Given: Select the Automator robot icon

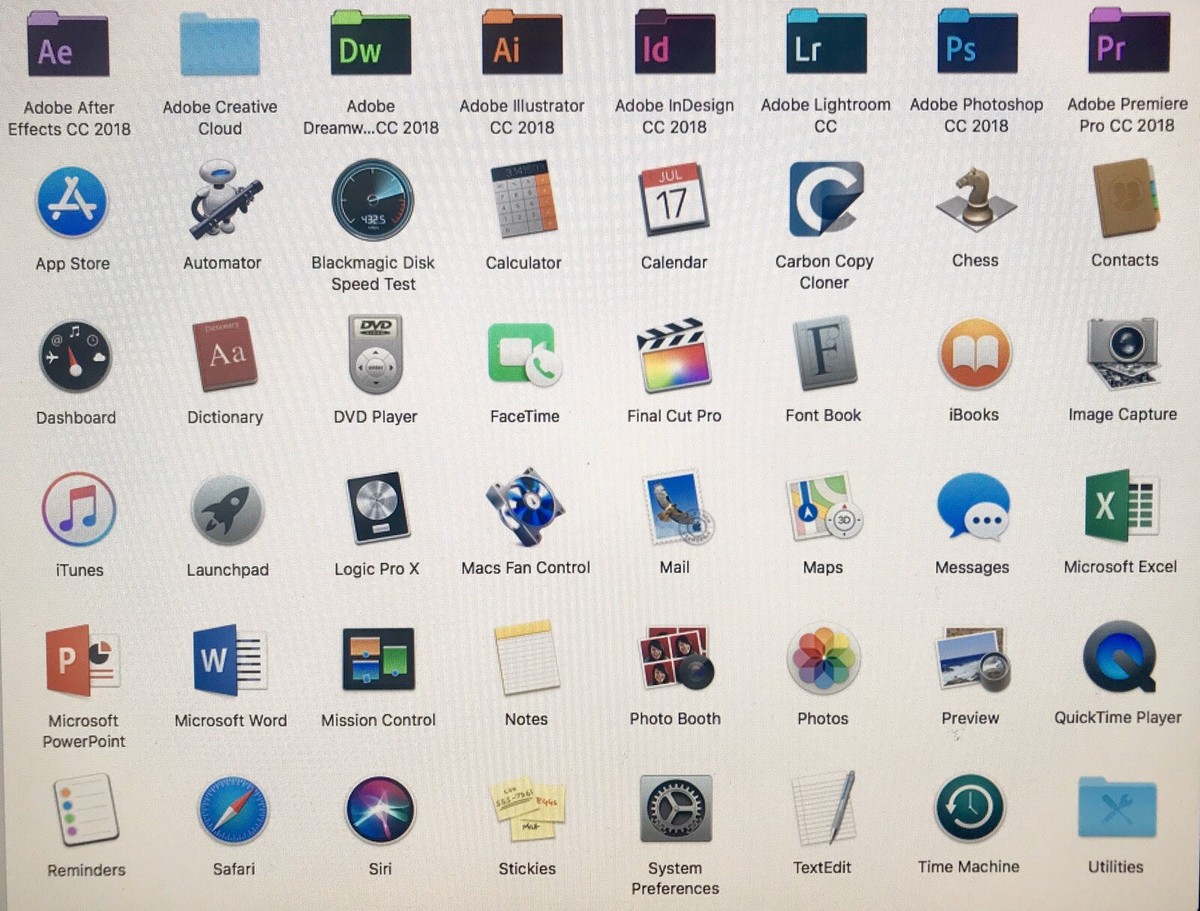Looking at the screenshot, I should click(224, 199).
